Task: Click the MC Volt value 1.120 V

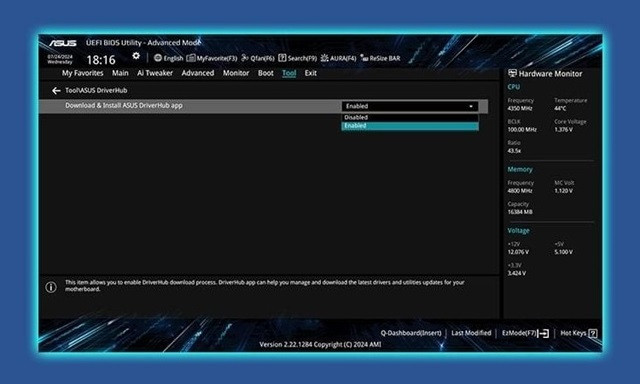Action: 563,191
